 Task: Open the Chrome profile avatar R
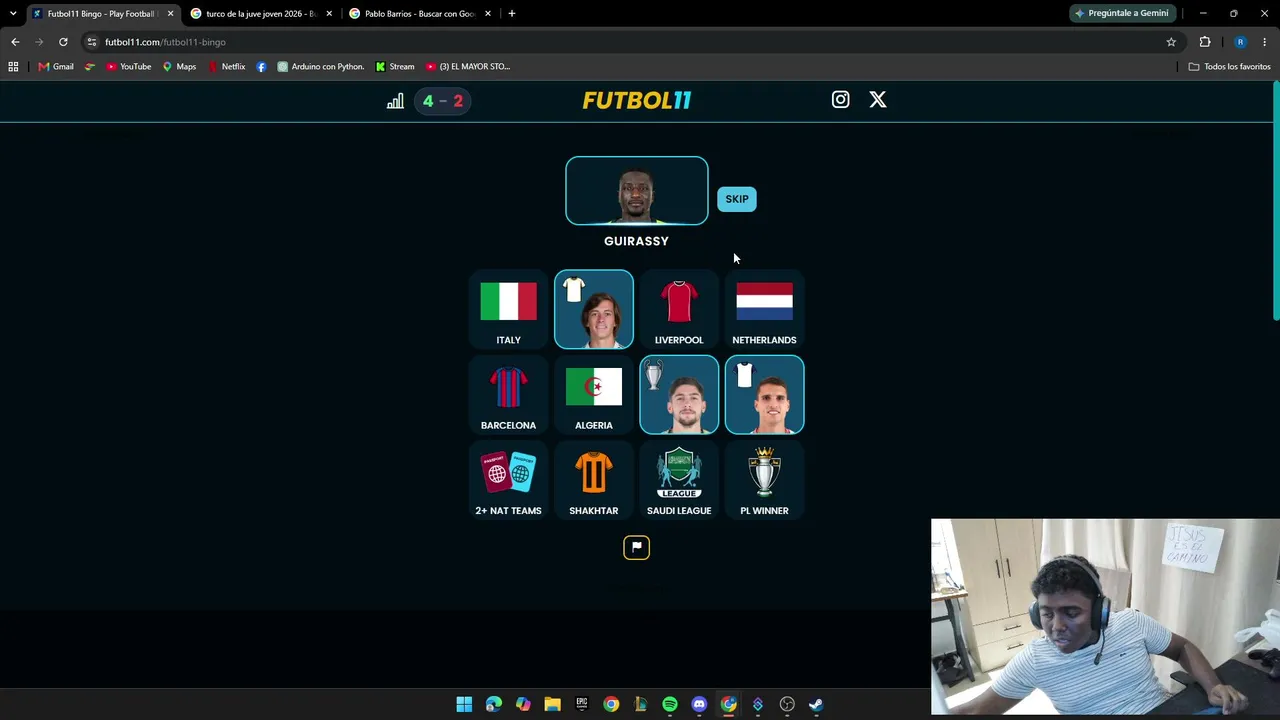(x=1240, y=42)
